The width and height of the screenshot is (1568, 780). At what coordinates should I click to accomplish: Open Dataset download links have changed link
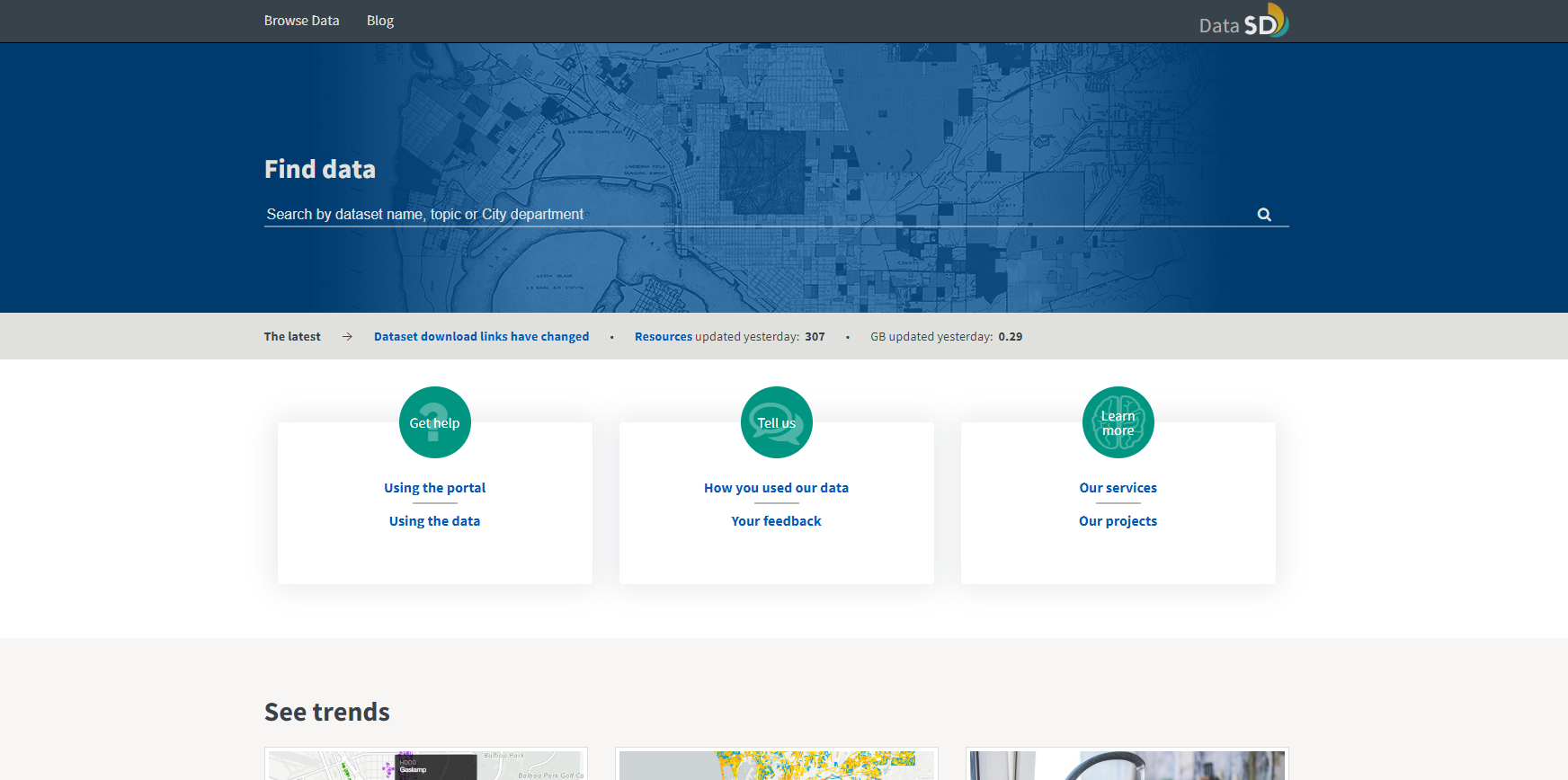tap(481, 337)
